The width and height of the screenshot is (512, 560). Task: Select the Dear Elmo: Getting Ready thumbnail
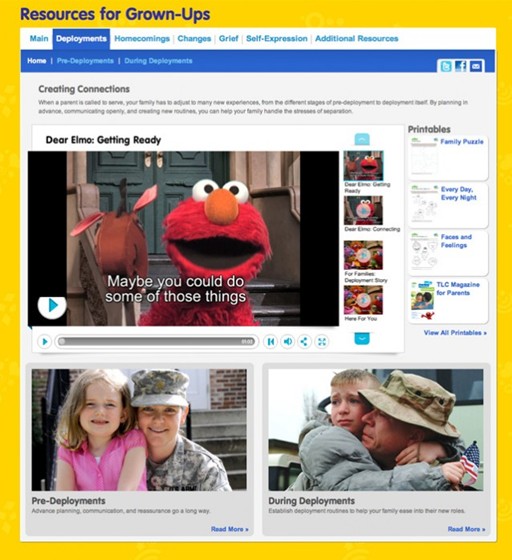[x=363, y=165]
